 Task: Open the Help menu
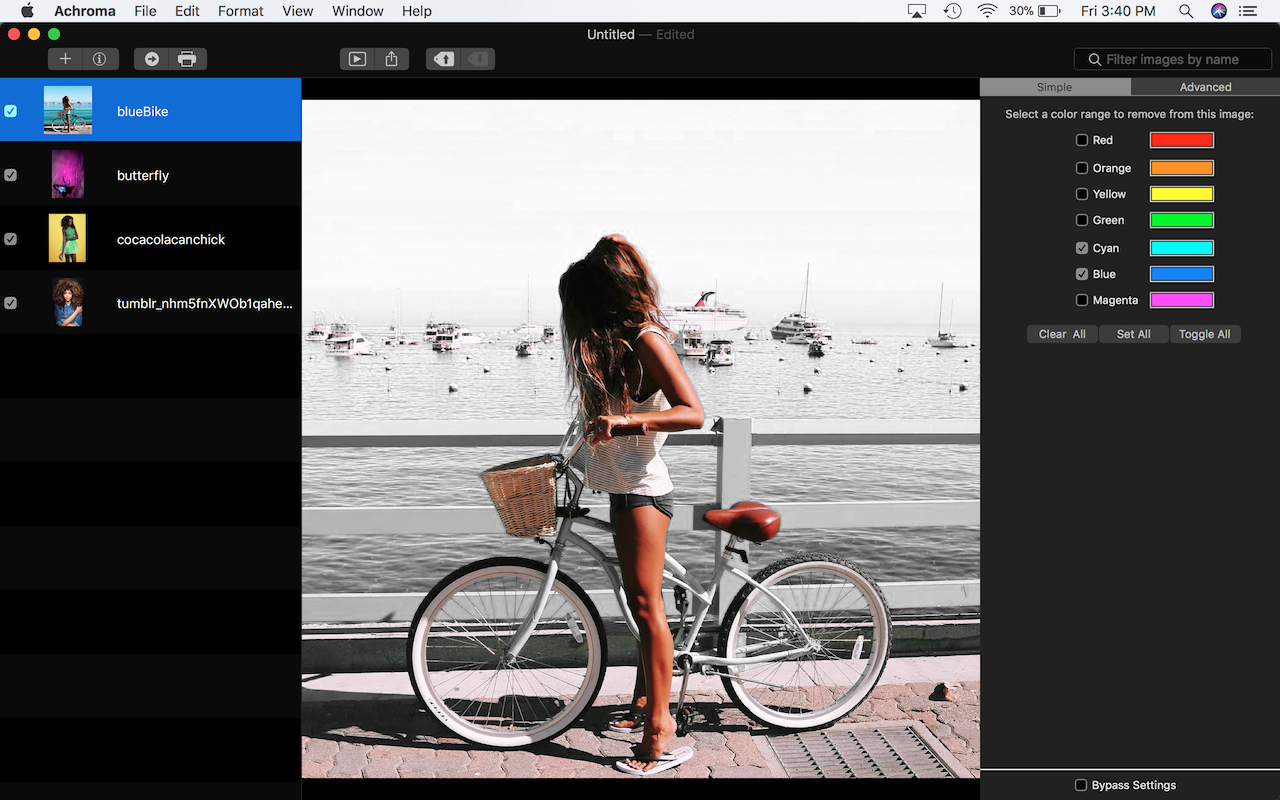tap(417, 11)
